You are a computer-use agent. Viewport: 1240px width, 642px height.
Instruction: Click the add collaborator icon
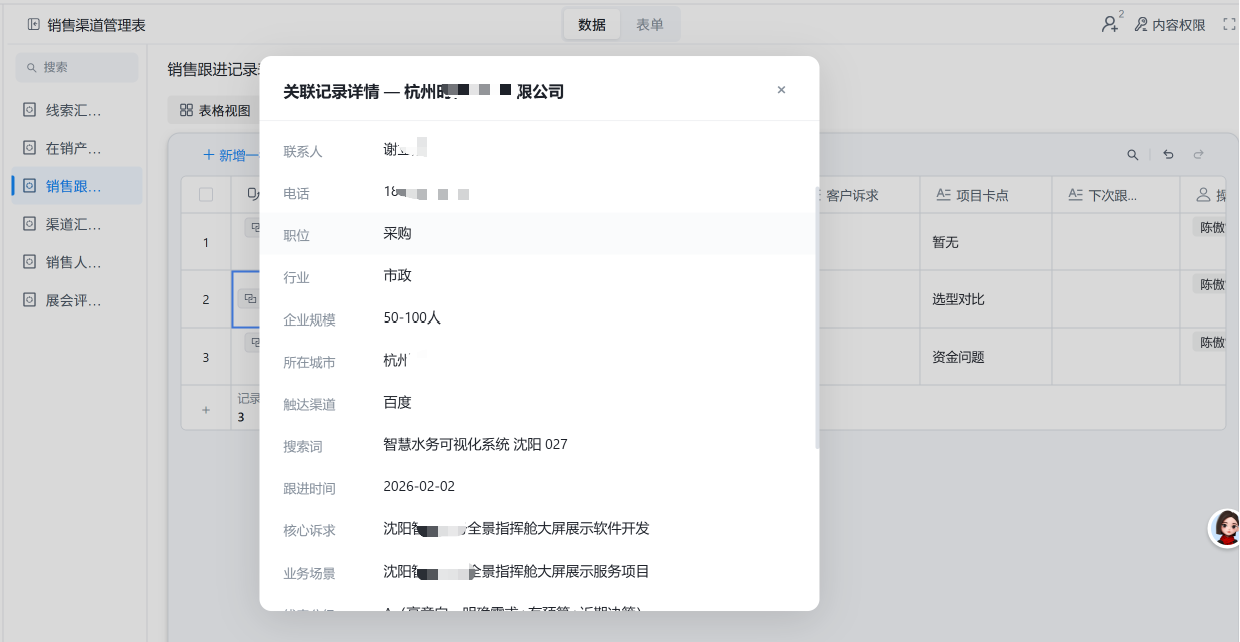pos(1111,24)
